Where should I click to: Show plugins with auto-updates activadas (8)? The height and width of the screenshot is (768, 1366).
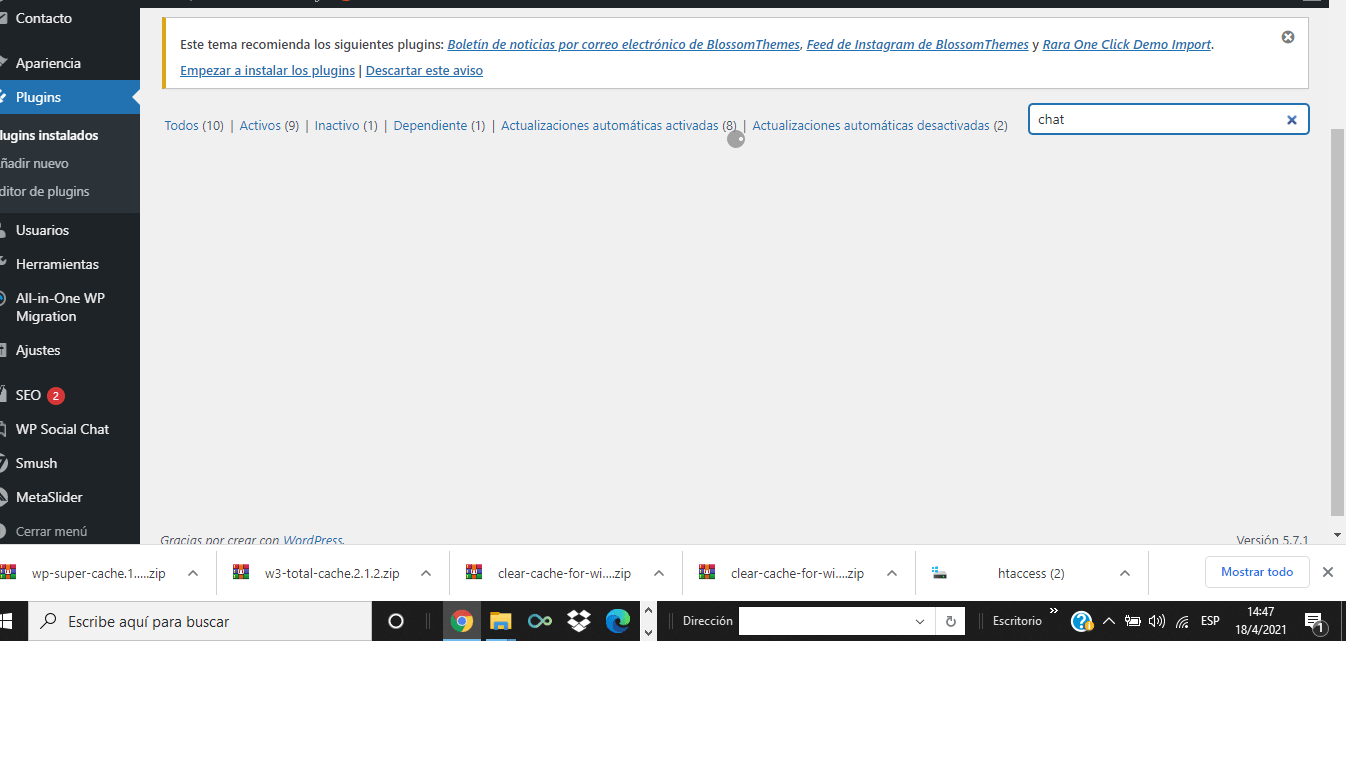tap(619, 126)
